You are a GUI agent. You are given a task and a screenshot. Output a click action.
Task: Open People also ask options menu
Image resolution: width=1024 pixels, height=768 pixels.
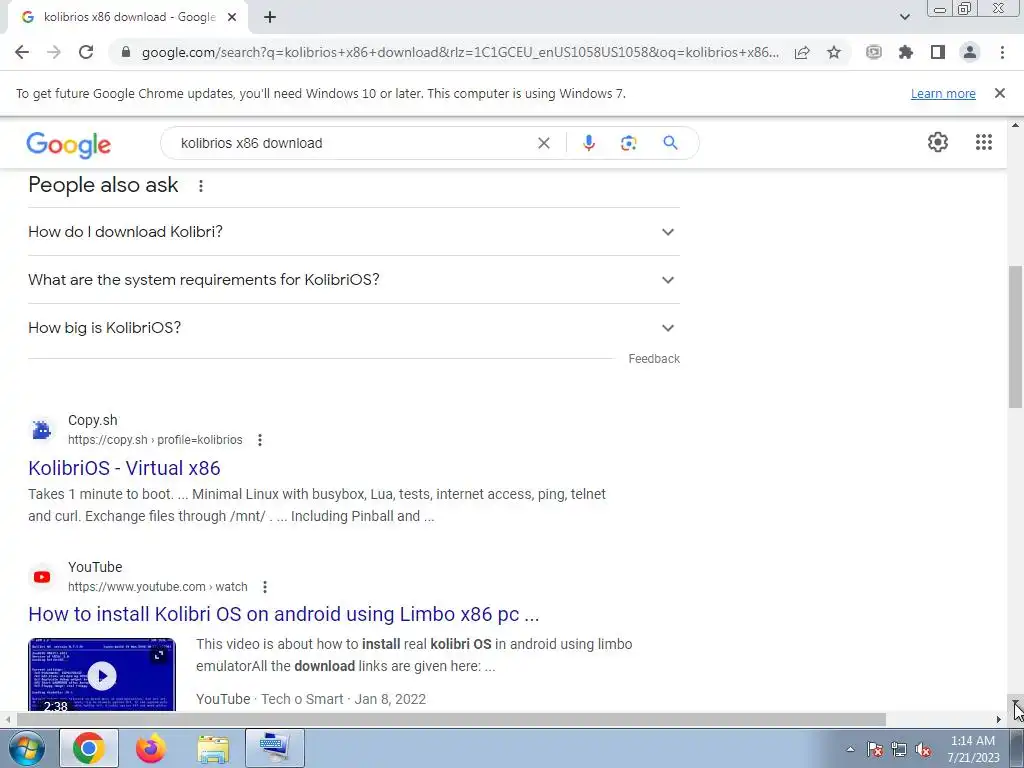pyautogui.click(x=201, y=186)
